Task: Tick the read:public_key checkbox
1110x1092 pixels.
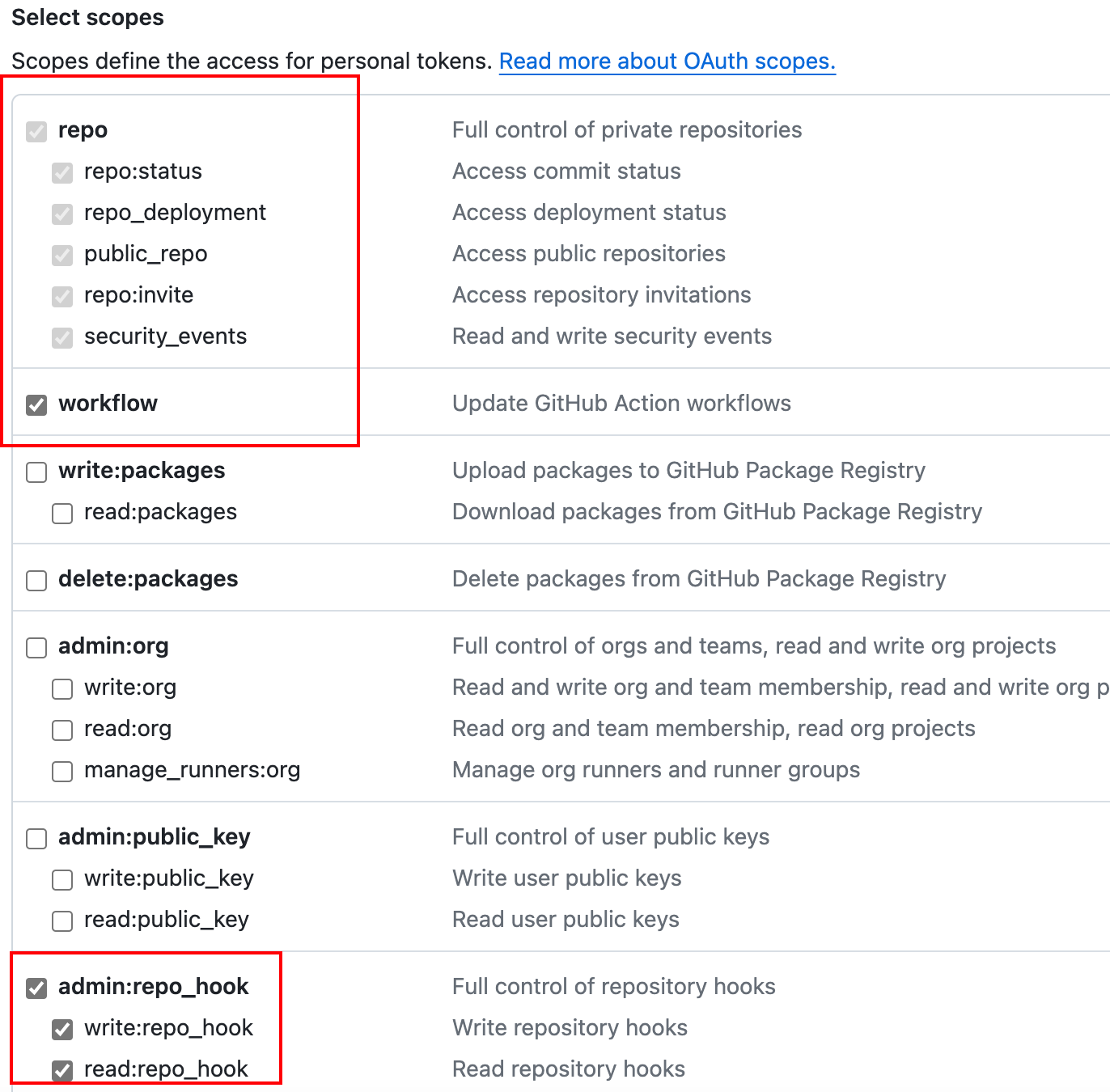Action: click(x=62, y=921)
